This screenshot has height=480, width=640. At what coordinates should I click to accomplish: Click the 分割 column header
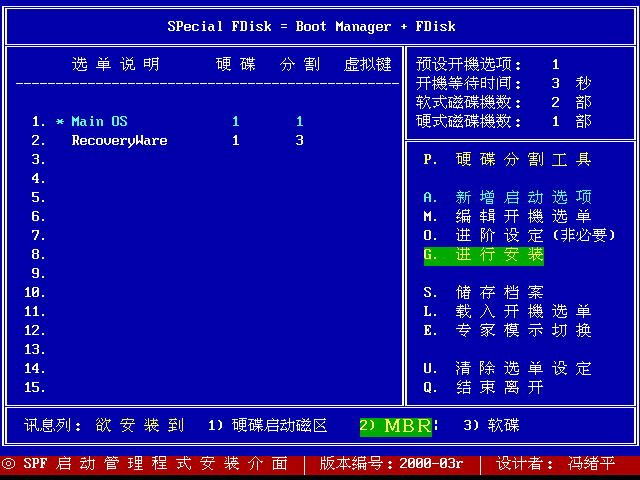(x=300, y=64)
